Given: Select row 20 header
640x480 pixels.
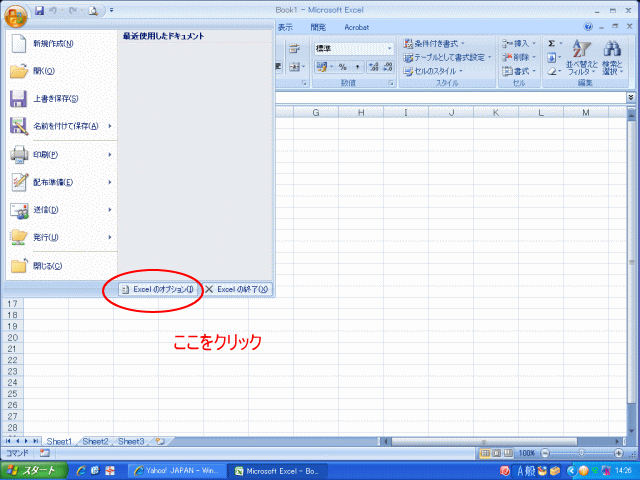Looking at the screenshot, I should click(x=12, y=338).
